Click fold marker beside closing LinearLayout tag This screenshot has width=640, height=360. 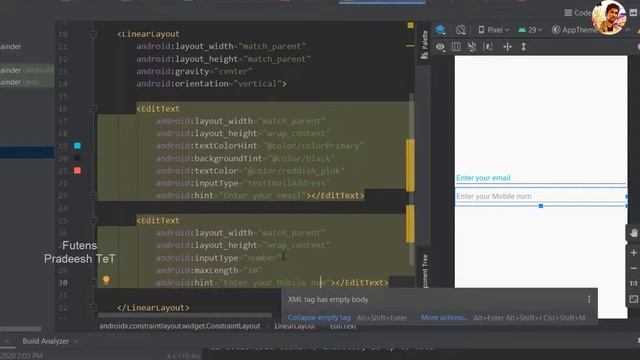point(93,307)
